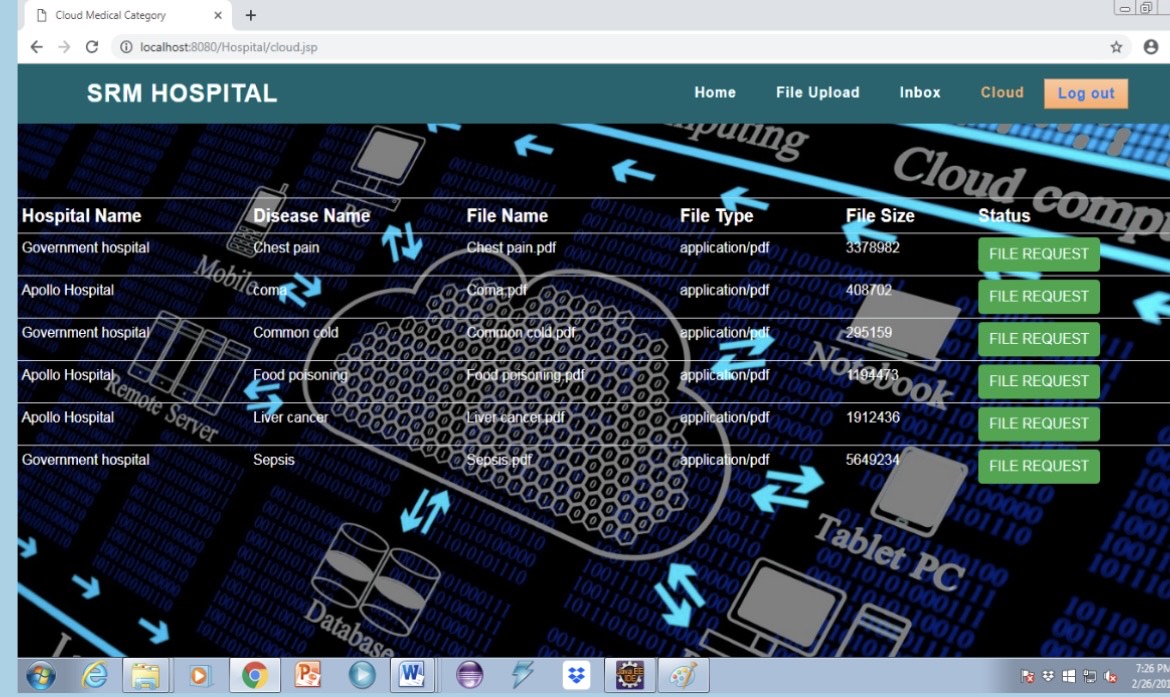The height and width of the screenshot is (697, 1170).
Task: Request the Coma.pdf file
Action: pos(1039,296)
